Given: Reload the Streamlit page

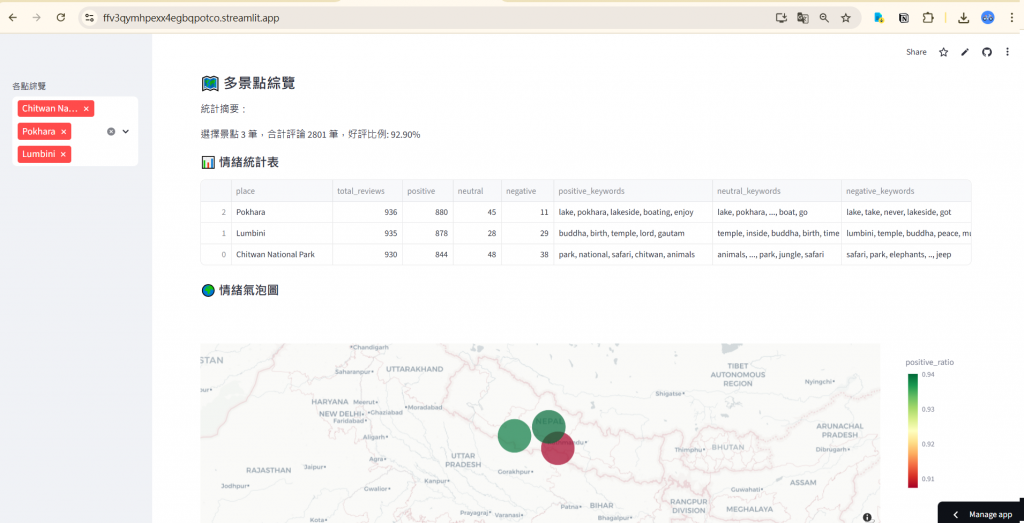Looking at the screenshot, I should (61, 18).
